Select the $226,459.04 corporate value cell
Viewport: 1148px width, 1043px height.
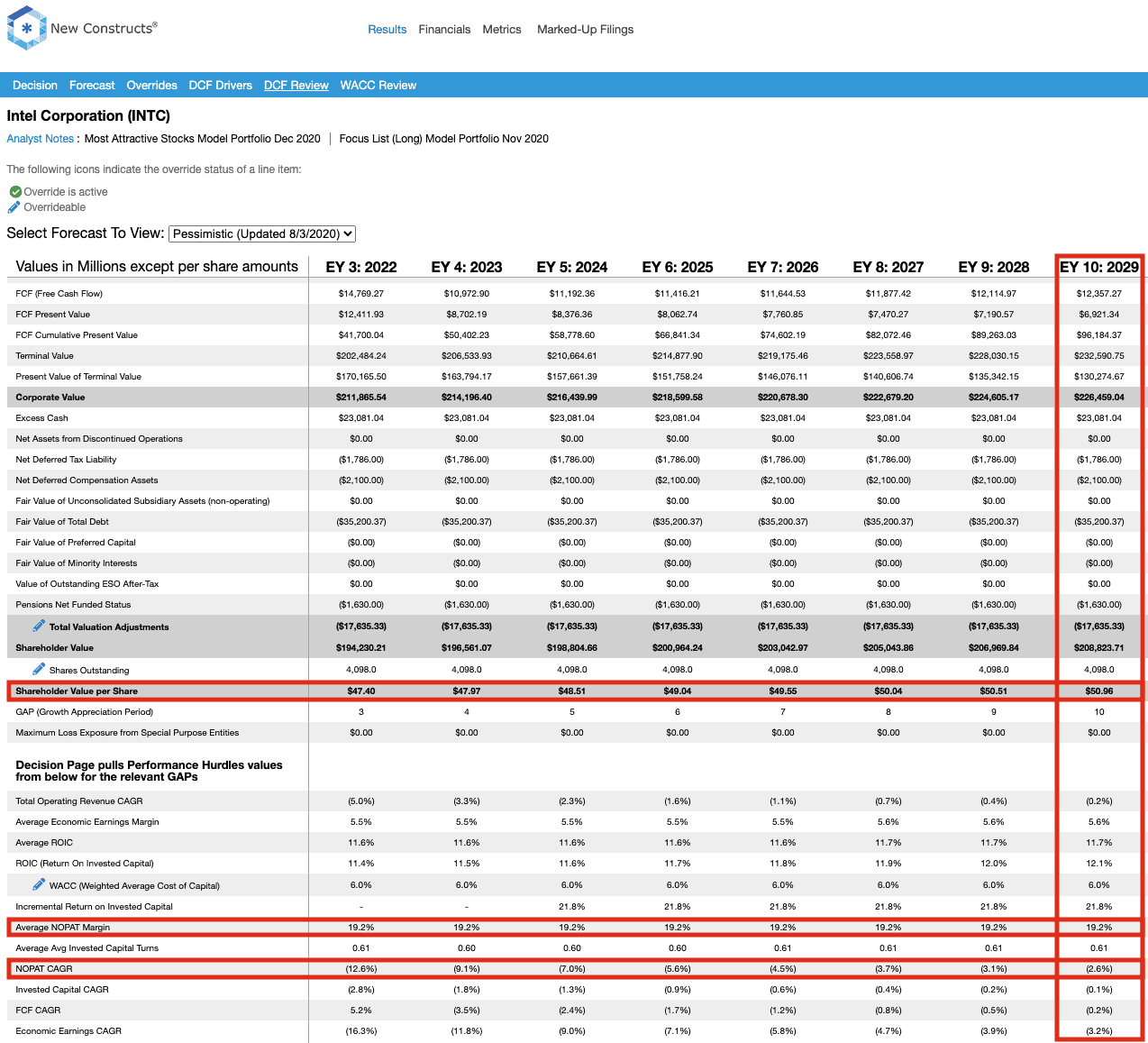[1099, 398]
